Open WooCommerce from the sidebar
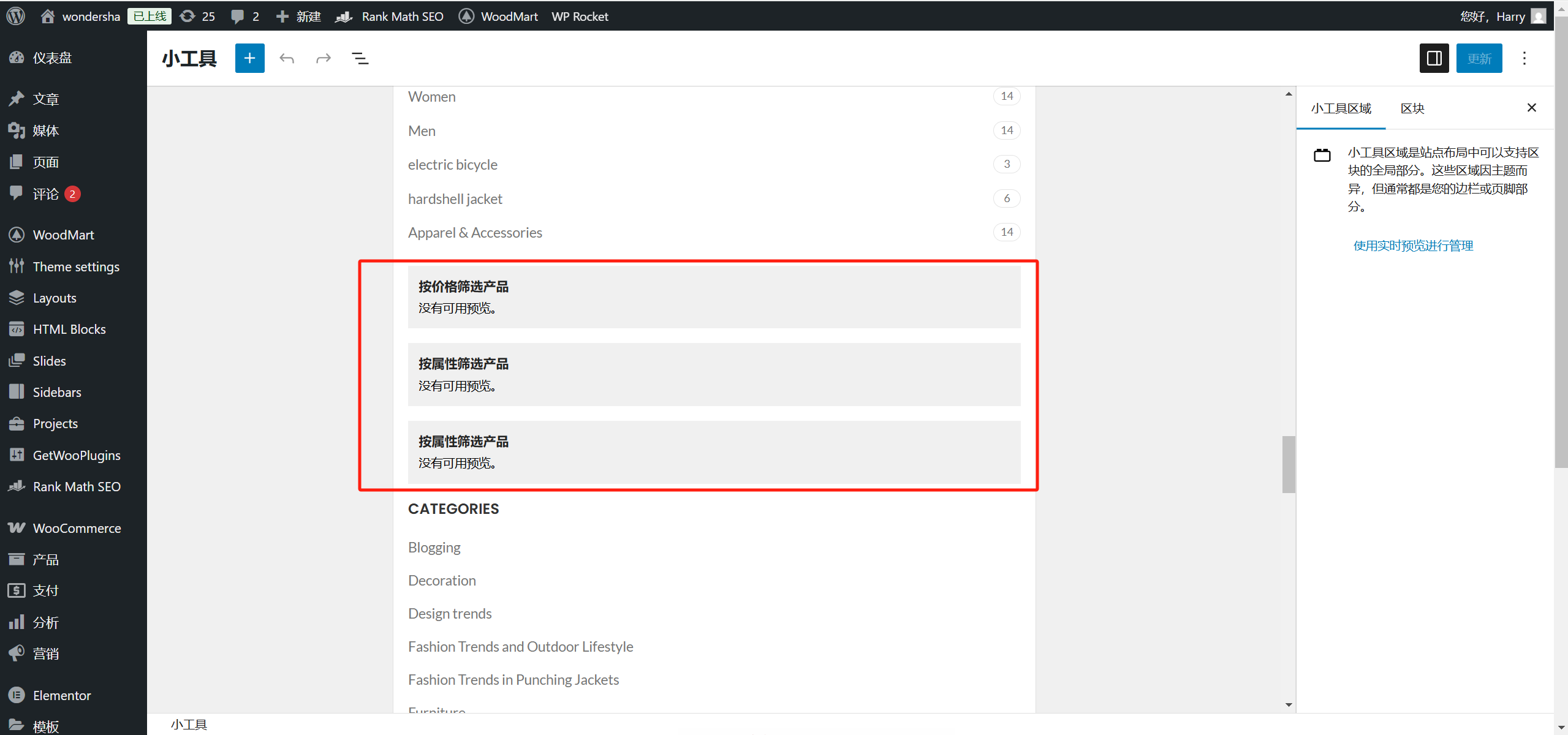This screenshot has width=1568, height=735. click(x=77, y=527)
